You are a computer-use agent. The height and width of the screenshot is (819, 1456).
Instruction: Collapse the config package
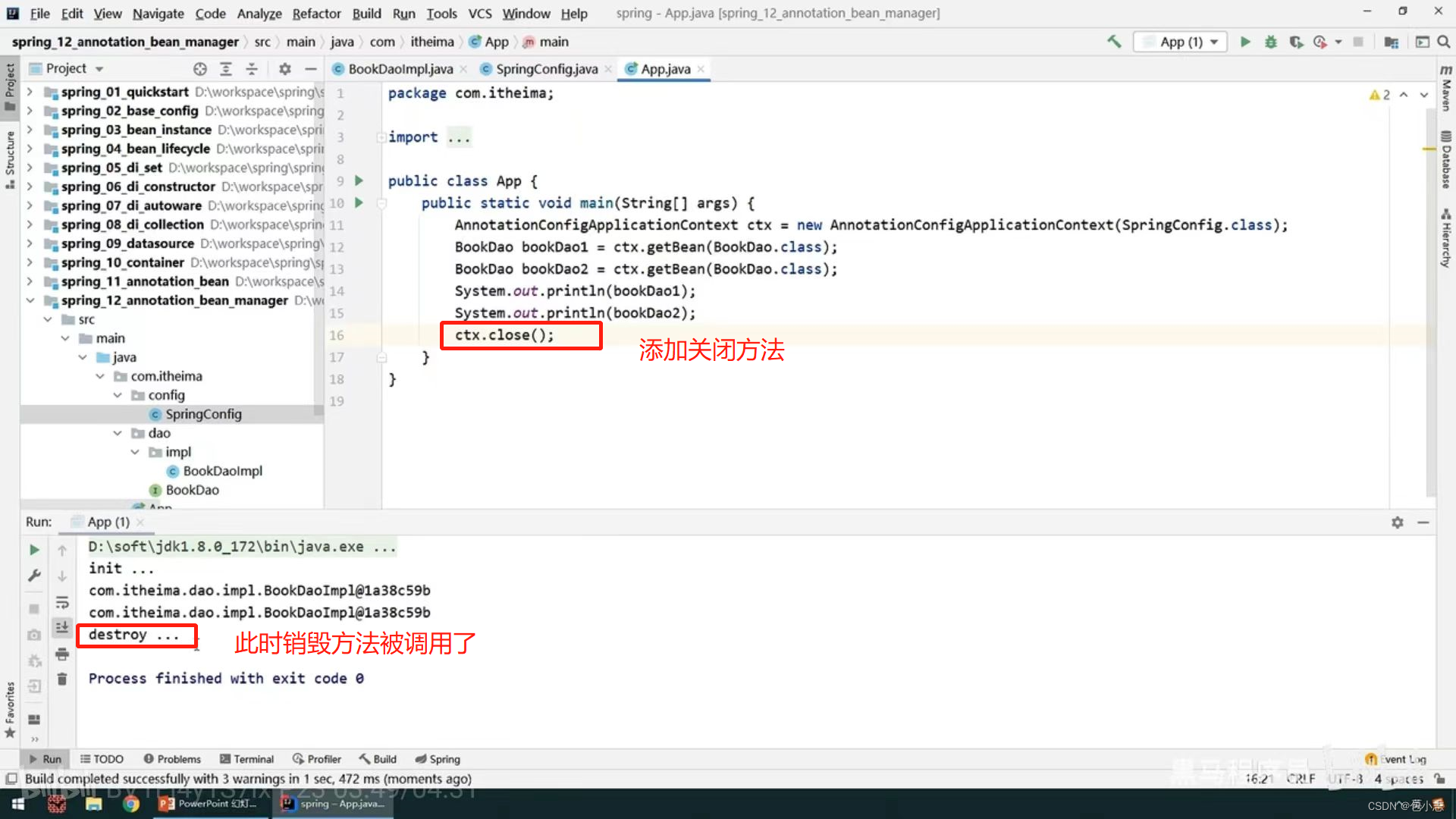[117, 395]
